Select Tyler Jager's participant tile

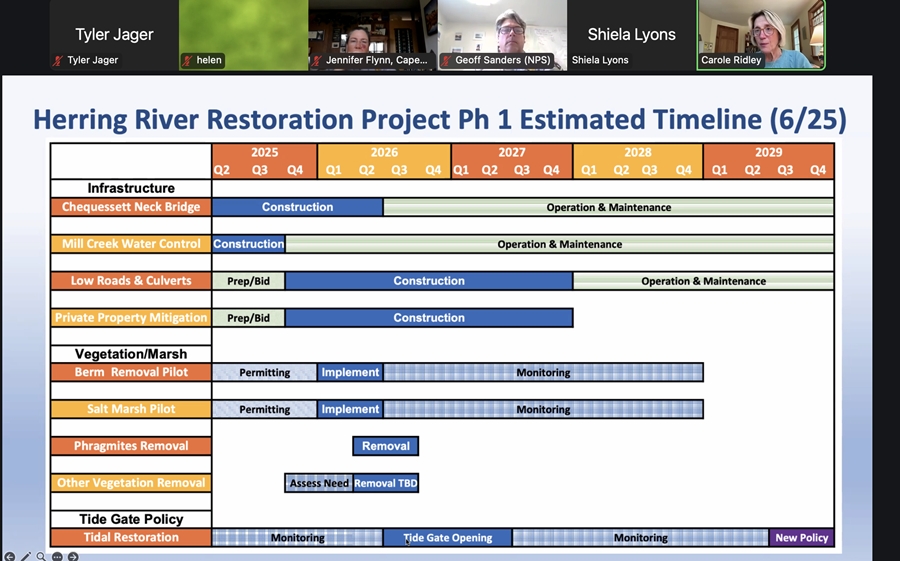coord(114,35)
